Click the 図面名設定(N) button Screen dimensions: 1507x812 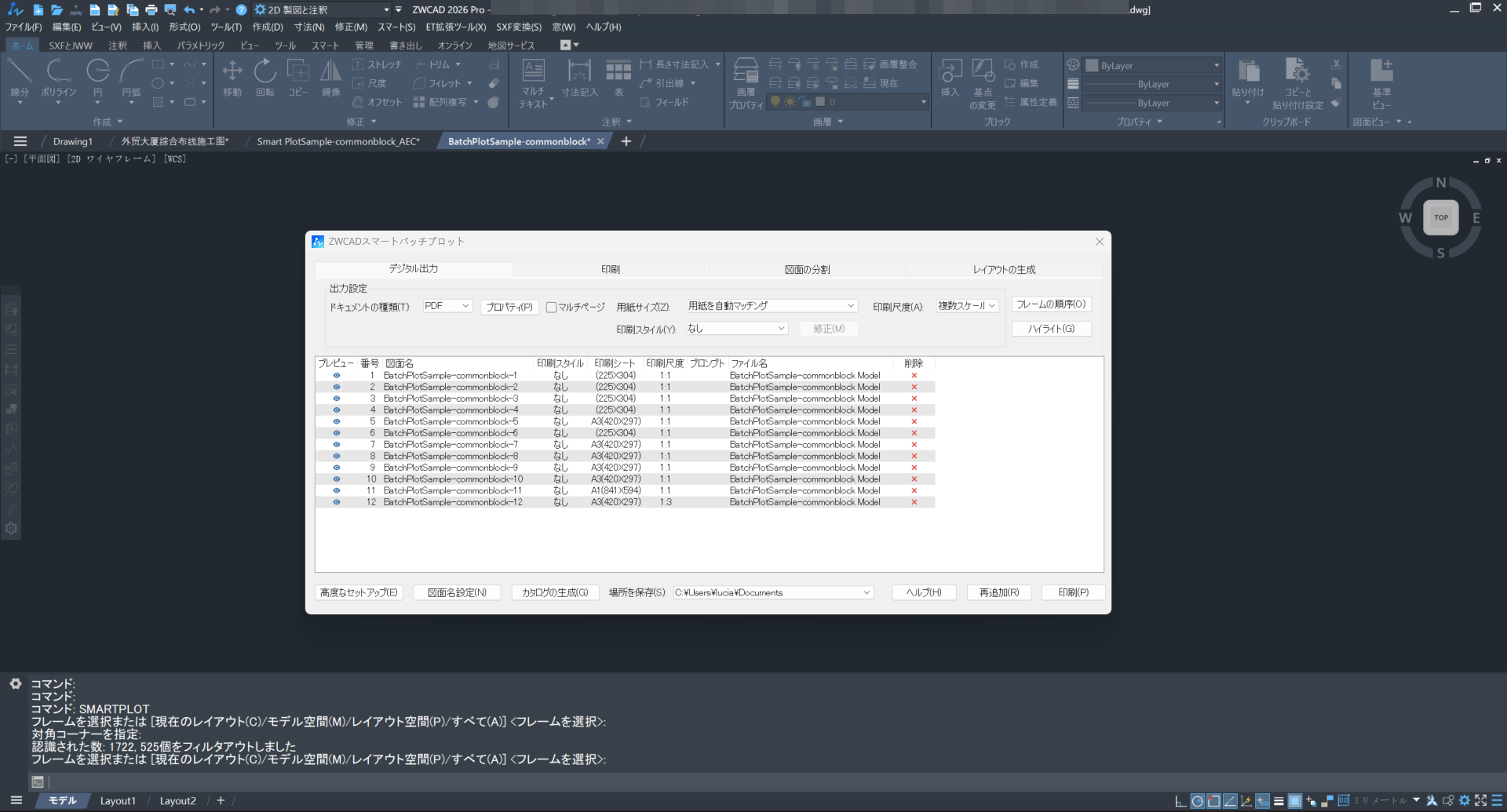point(457,592)
